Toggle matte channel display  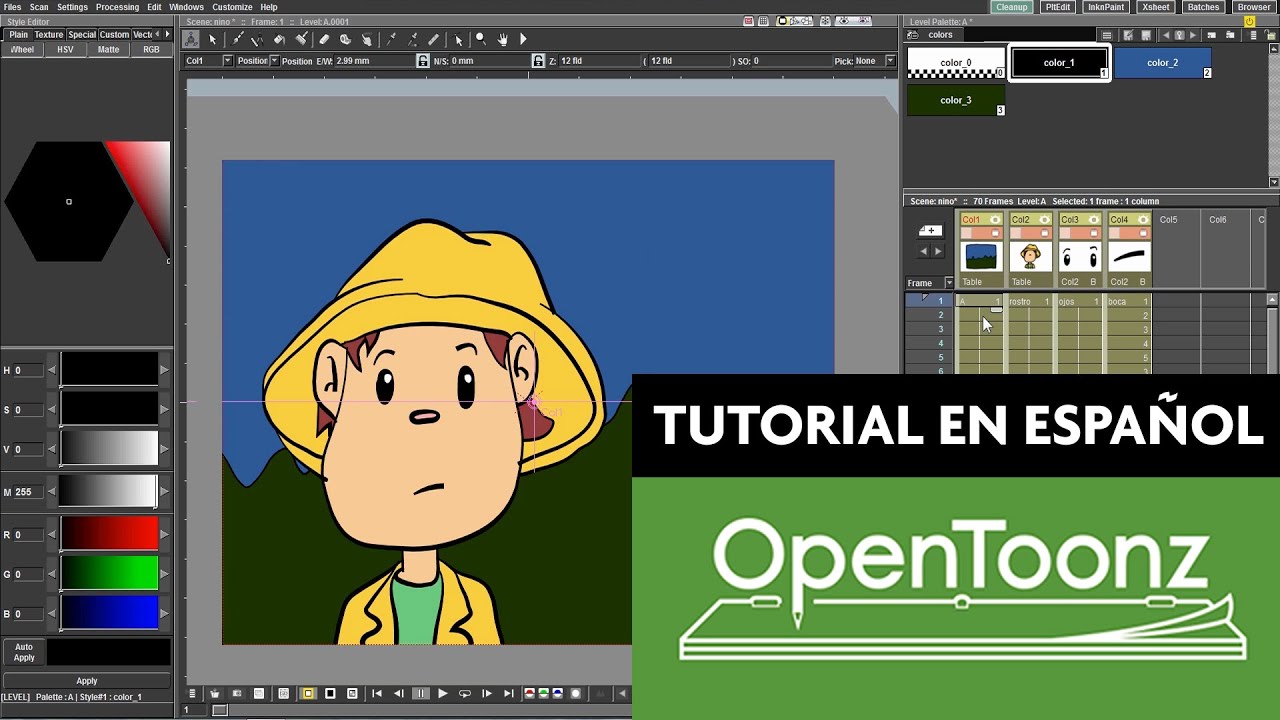coord(575,693)
